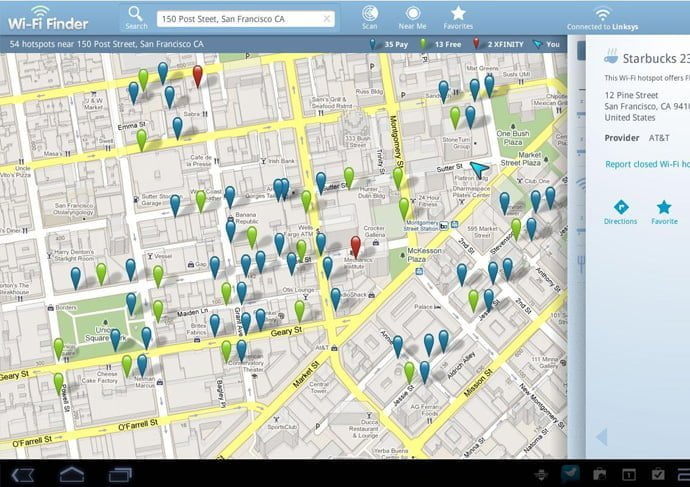Screen dimensions: 690x487
Task: Open Android recent apps button
Action: click(x=118, y=473)
